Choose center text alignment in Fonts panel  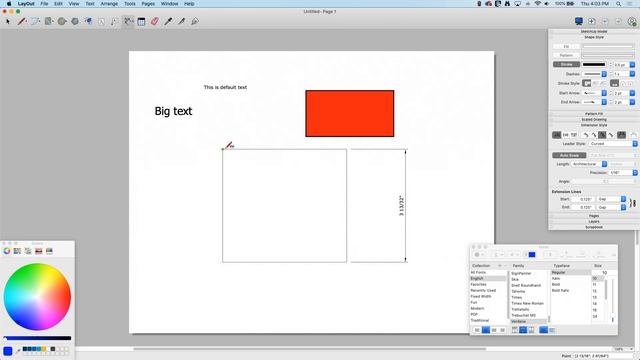click(486, 330)
